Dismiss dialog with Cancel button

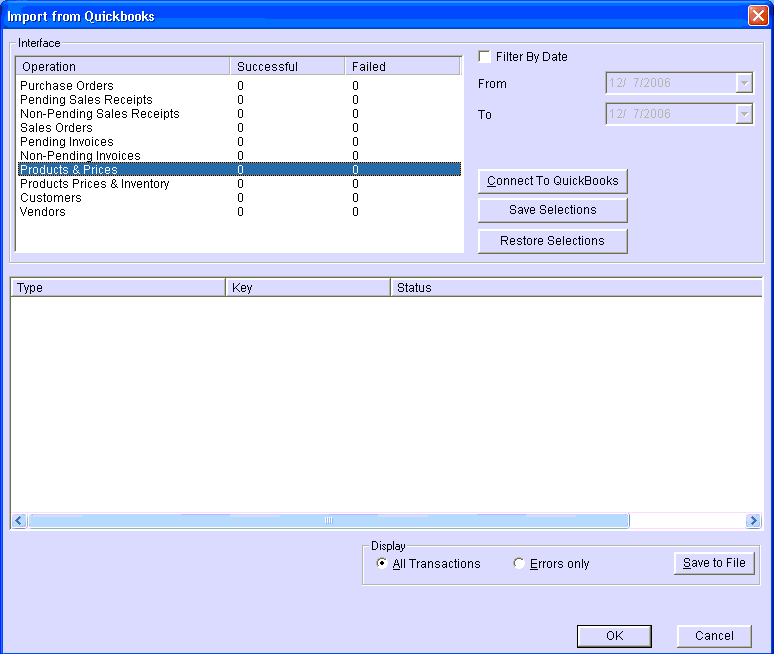pyautogui.click(x=714, y=636)
